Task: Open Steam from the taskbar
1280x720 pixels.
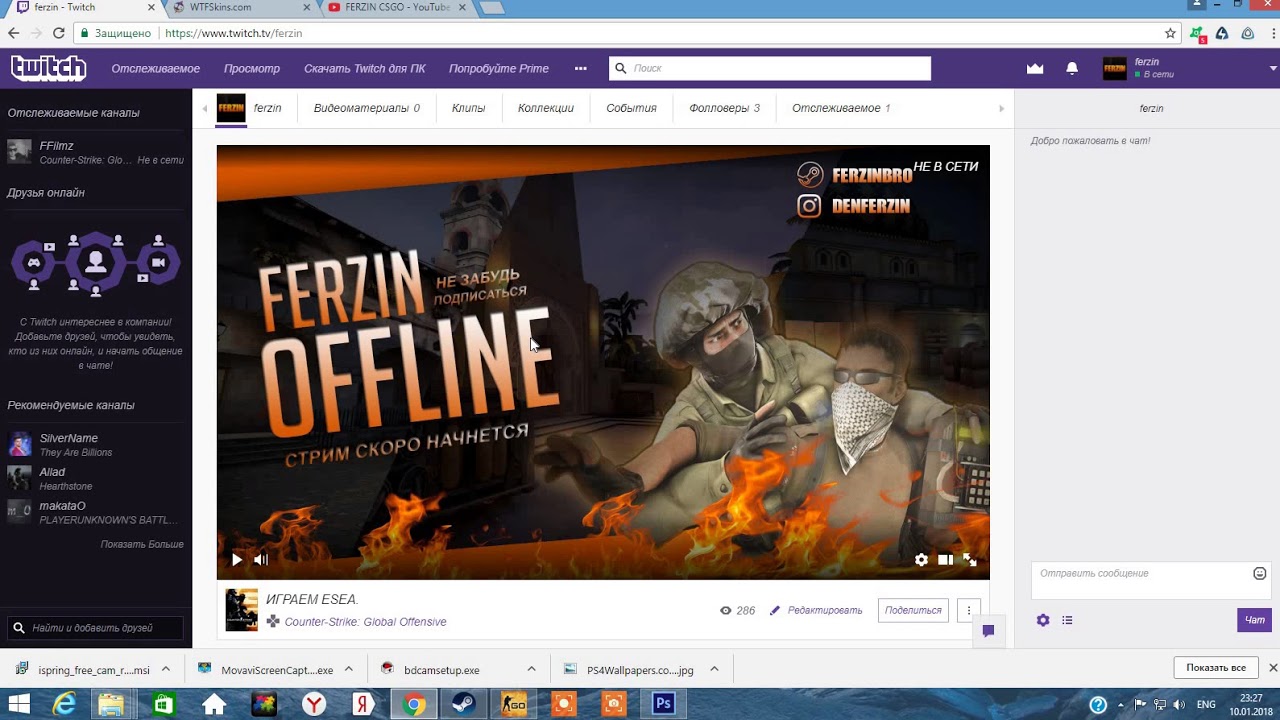Action: point(463,704)
